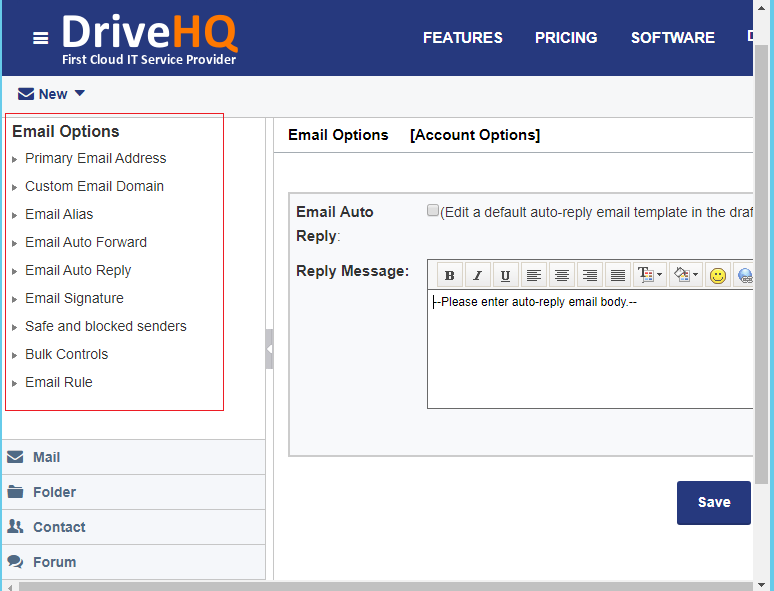Open the Mail section
Image resolution: width=774 pixels, height=591 pixels.
click(x=133, y=457)
